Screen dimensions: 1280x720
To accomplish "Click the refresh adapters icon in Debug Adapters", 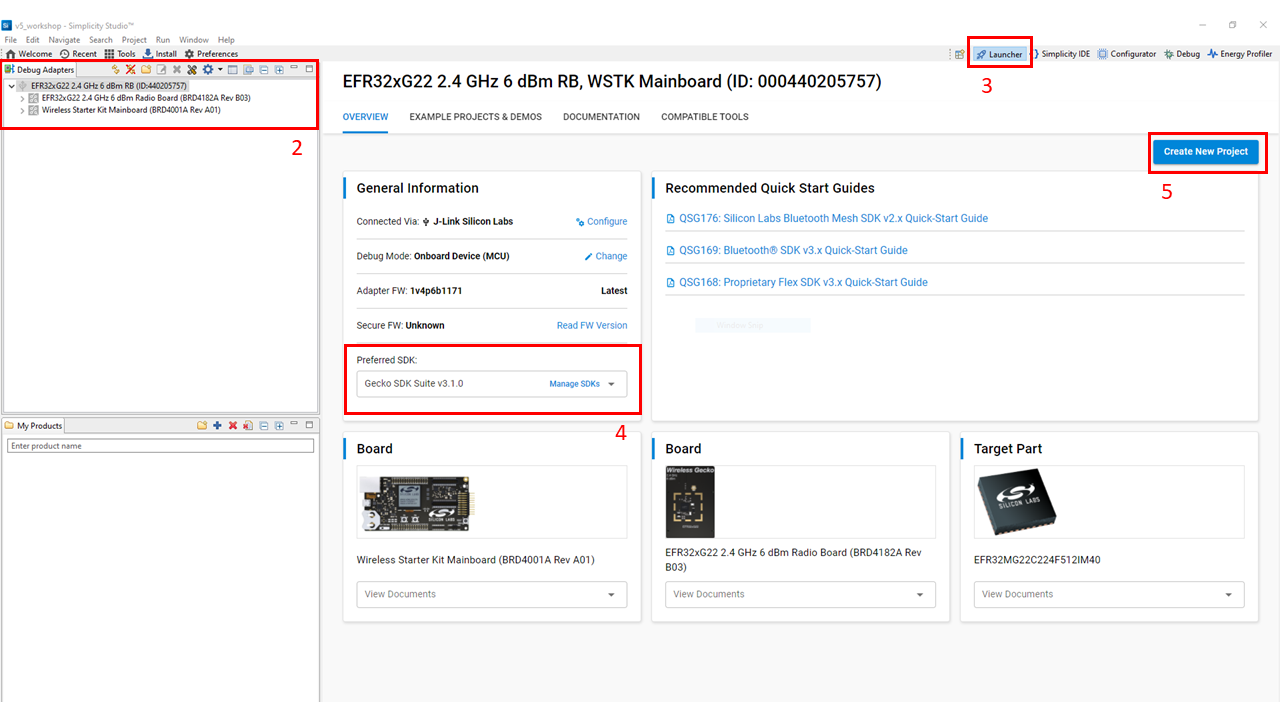I will tap(115, 70).
